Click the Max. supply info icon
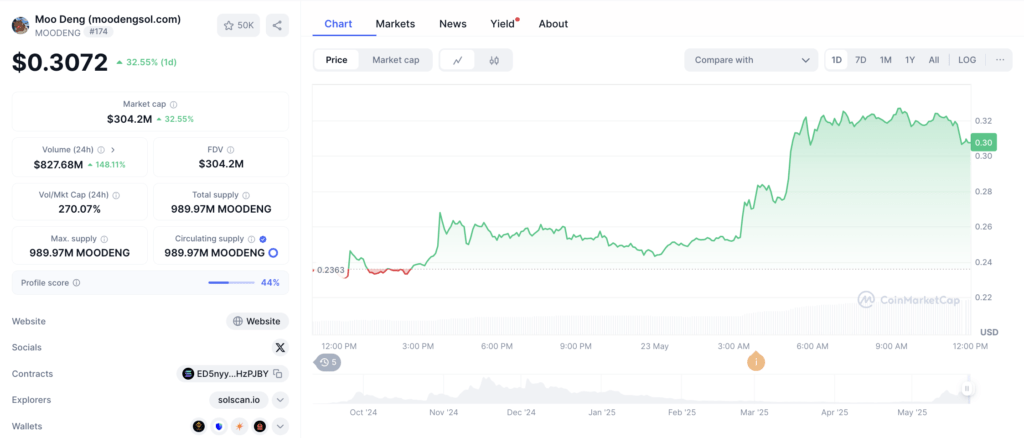The height and width of the screenshot is (438, 1024). pyautogui.click(x=104, y=240)
